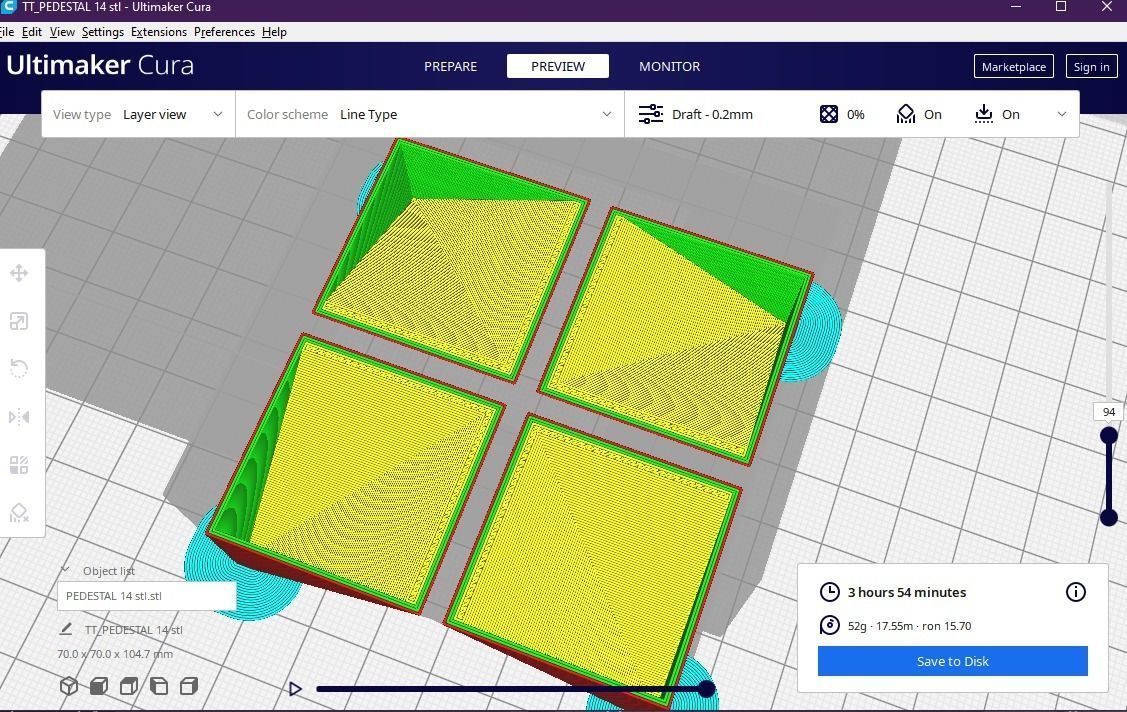Open the Settings menu

(x=103, y=32)
